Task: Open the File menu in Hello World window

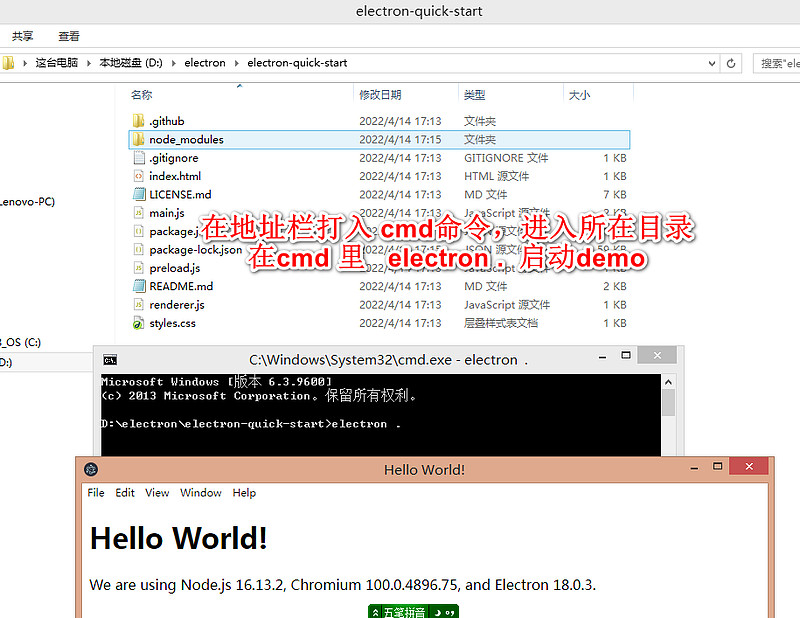Action: [x=95, y=493]
